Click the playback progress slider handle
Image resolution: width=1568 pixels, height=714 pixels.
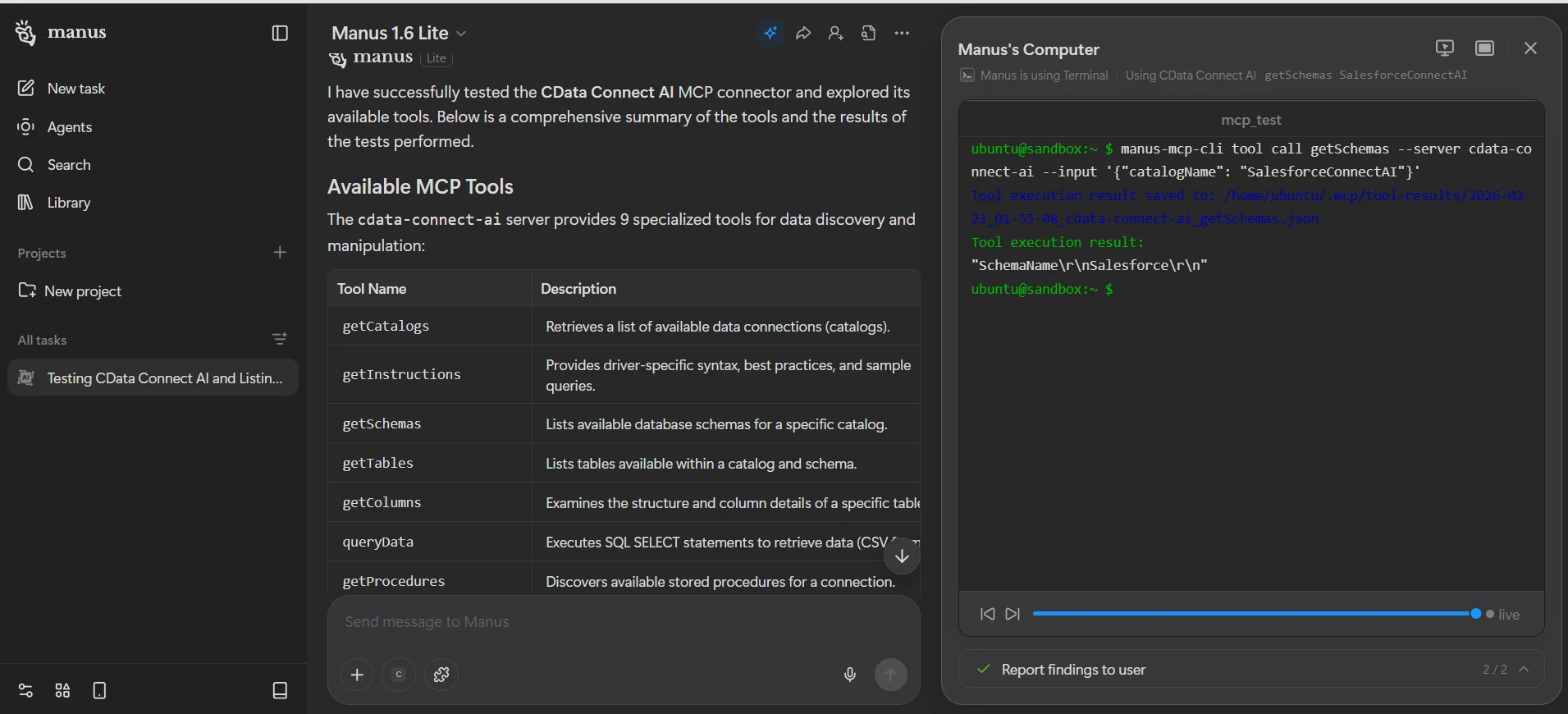pos(1475,614)
